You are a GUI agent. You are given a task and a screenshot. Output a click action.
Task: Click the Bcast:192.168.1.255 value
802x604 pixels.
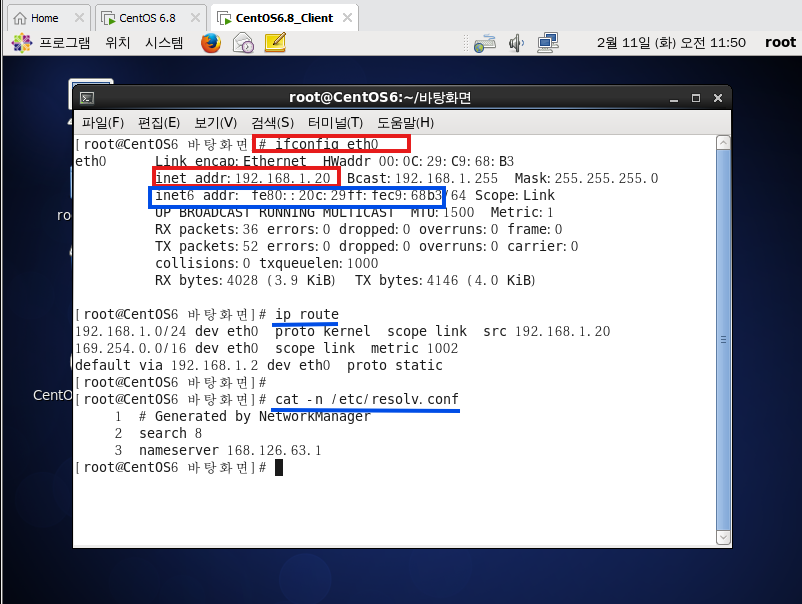click(x=422, y=178)
